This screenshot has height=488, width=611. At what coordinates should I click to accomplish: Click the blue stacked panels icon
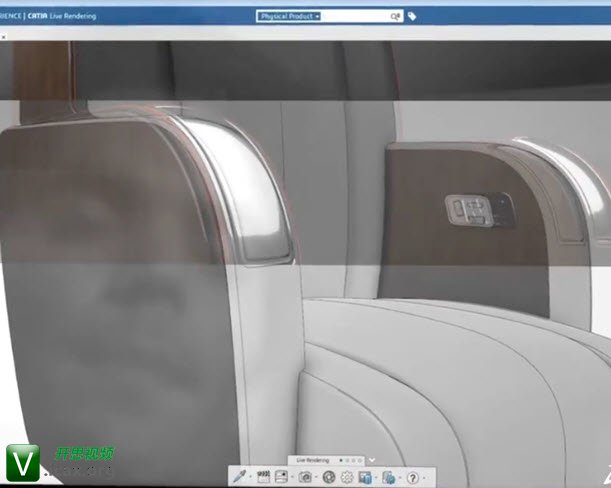365,477
